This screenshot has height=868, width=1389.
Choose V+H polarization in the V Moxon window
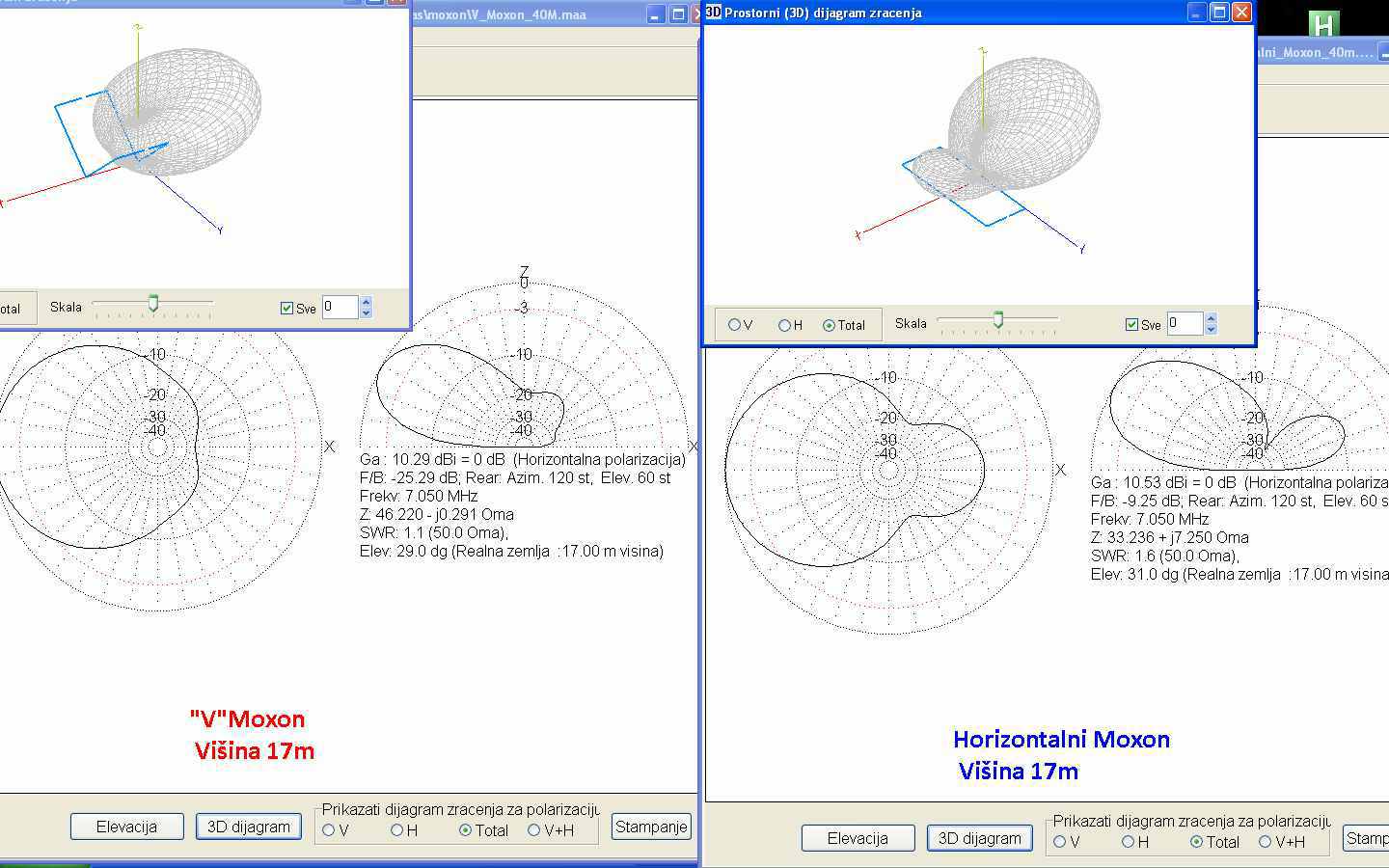pyautogui.click(x=533, y=829)
